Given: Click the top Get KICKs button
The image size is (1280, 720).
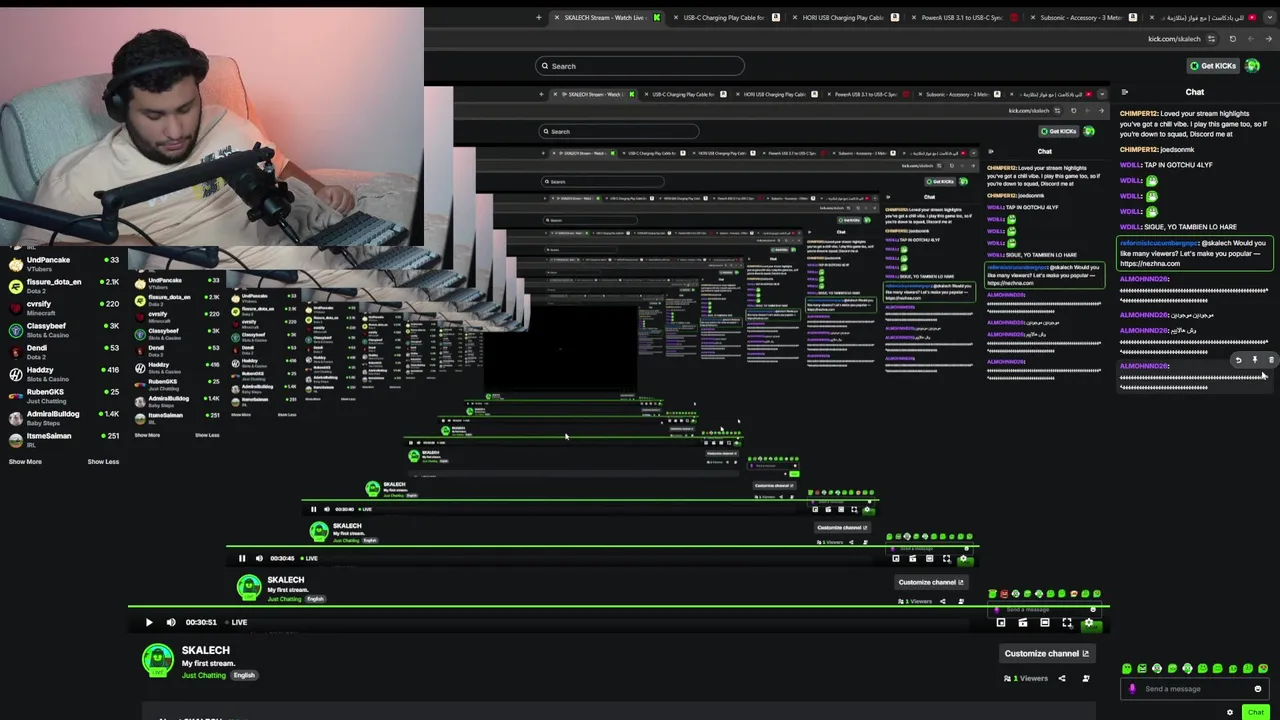Looking at the screenshot, I should click(1212, 66).
